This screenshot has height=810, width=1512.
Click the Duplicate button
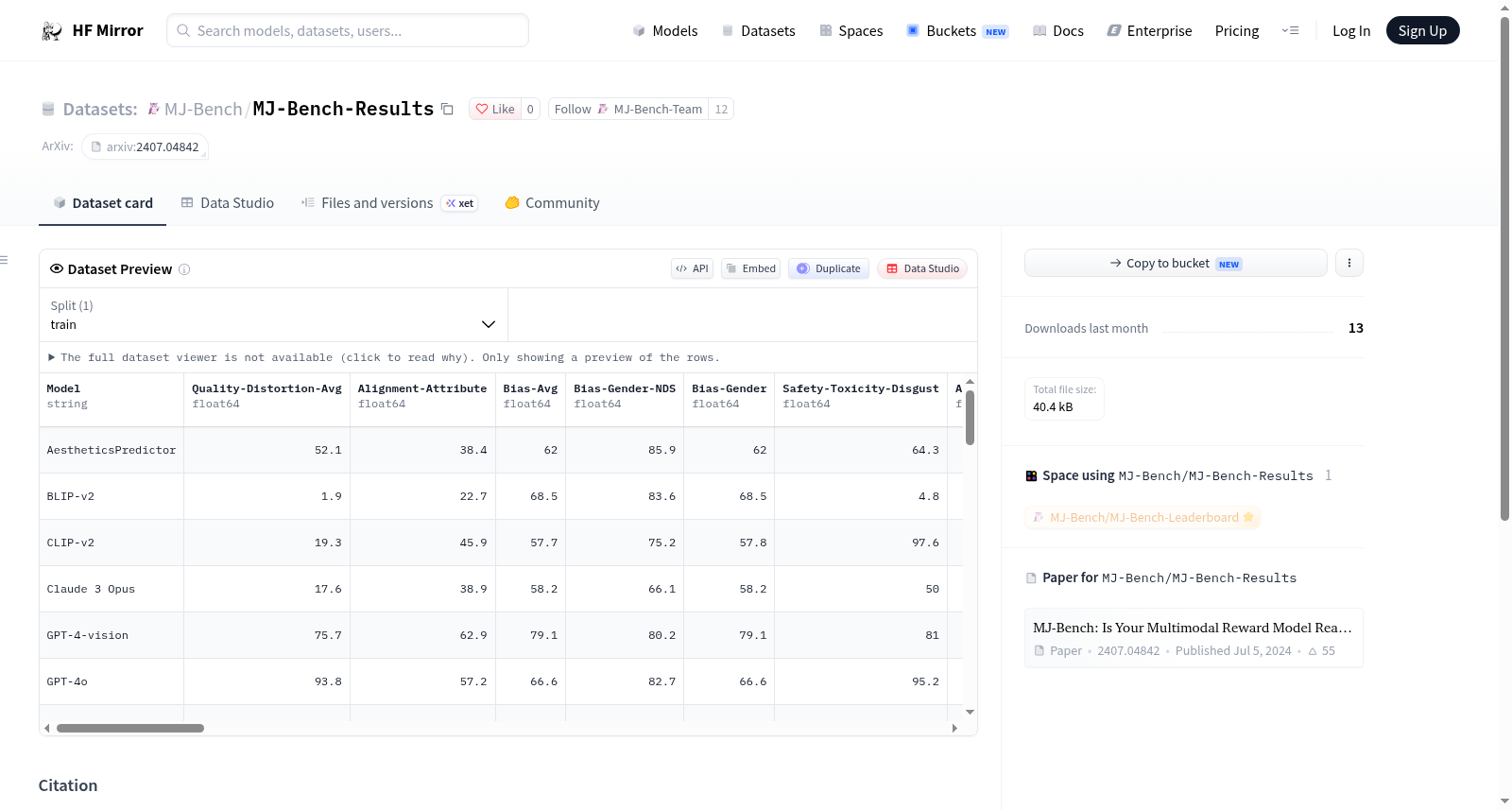point(829,268)
